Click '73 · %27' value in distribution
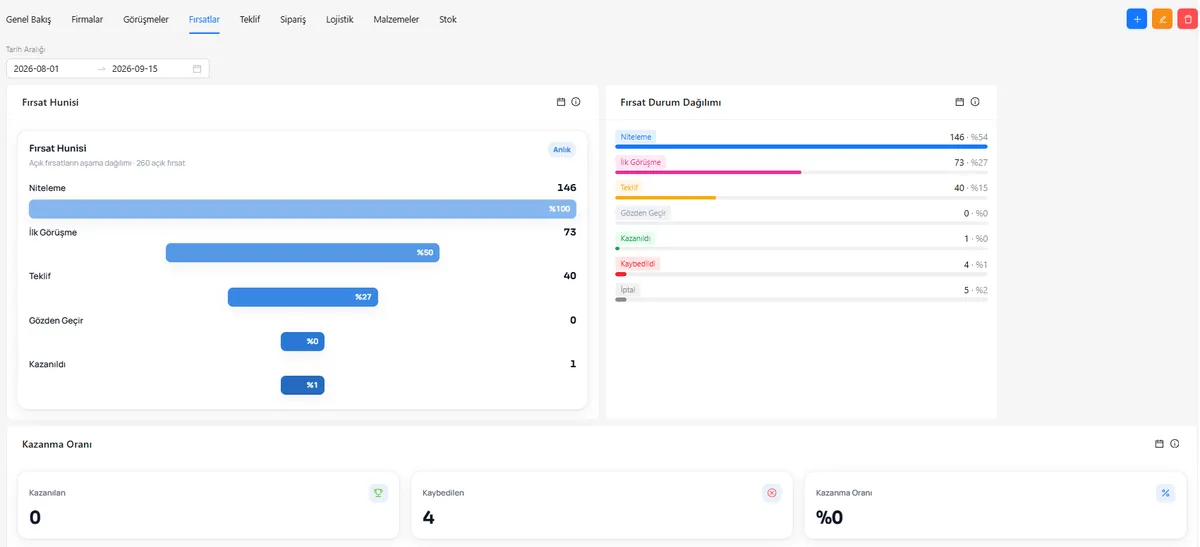 point(971,162)
